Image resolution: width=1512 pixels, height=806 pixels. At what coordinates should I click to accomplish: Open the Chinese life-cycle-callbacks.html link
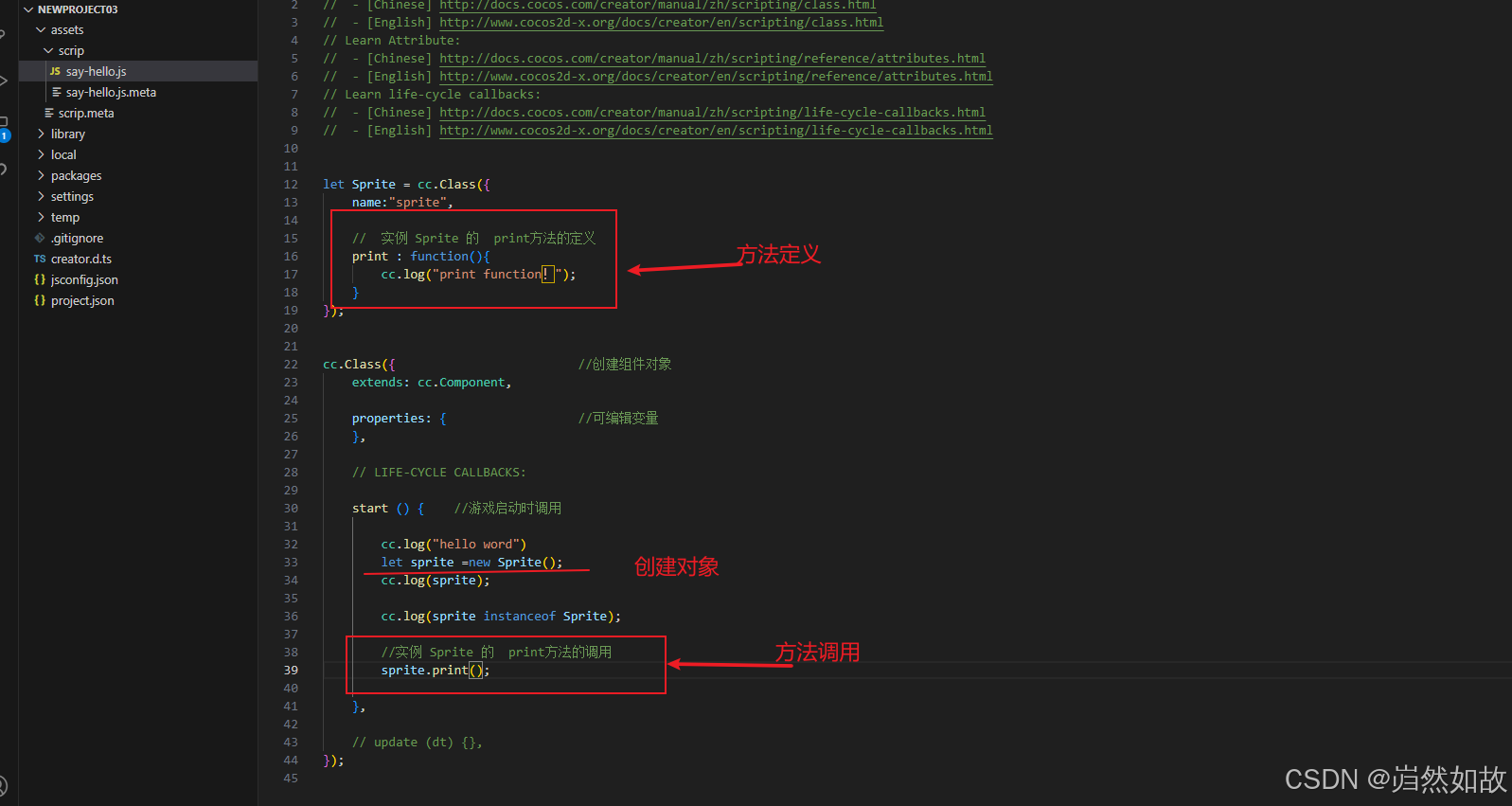pyautogui.click(x=712, y=112)
